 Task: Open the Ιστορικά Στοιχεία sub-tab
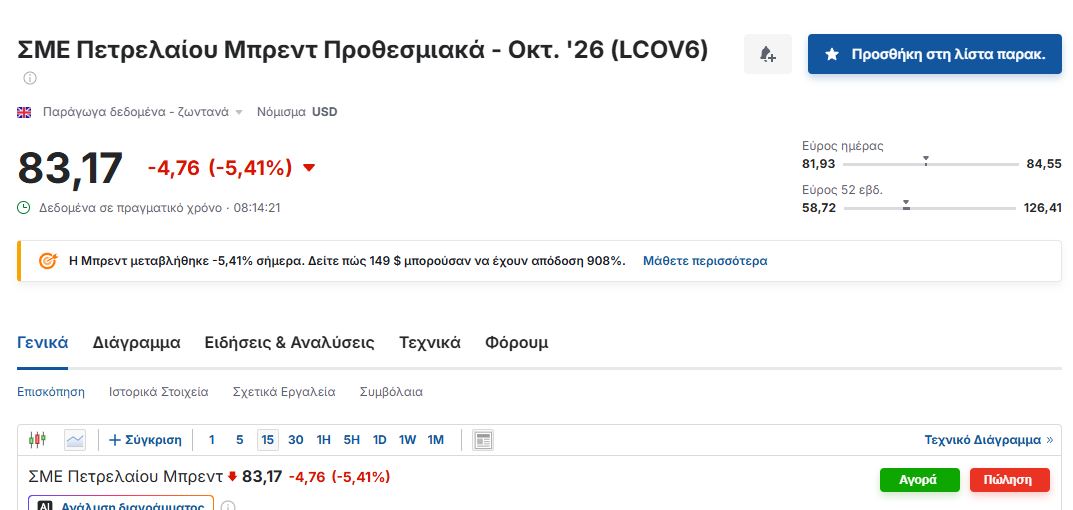point(159,392)
